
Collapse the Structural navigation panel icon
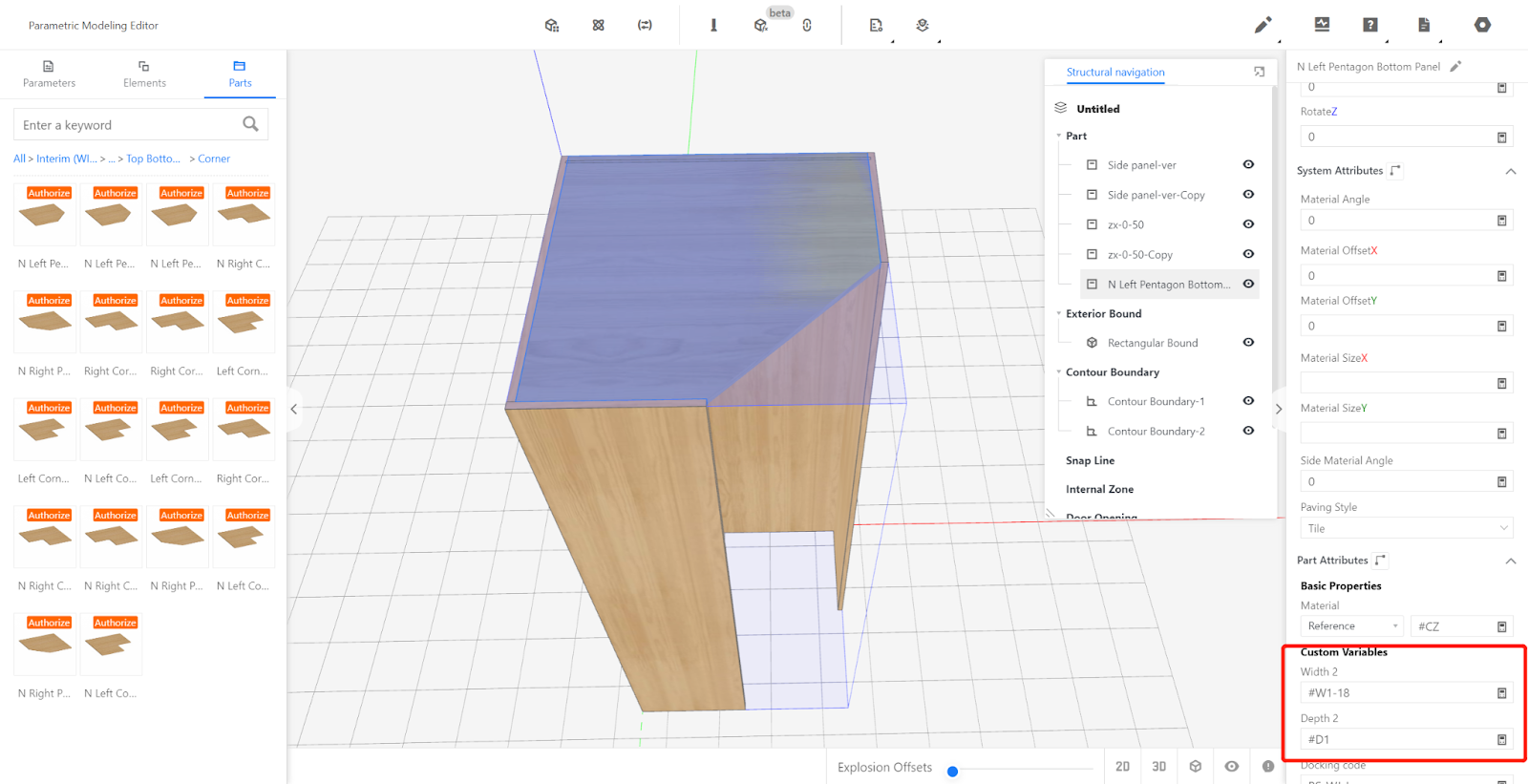tap(1259, 72)
